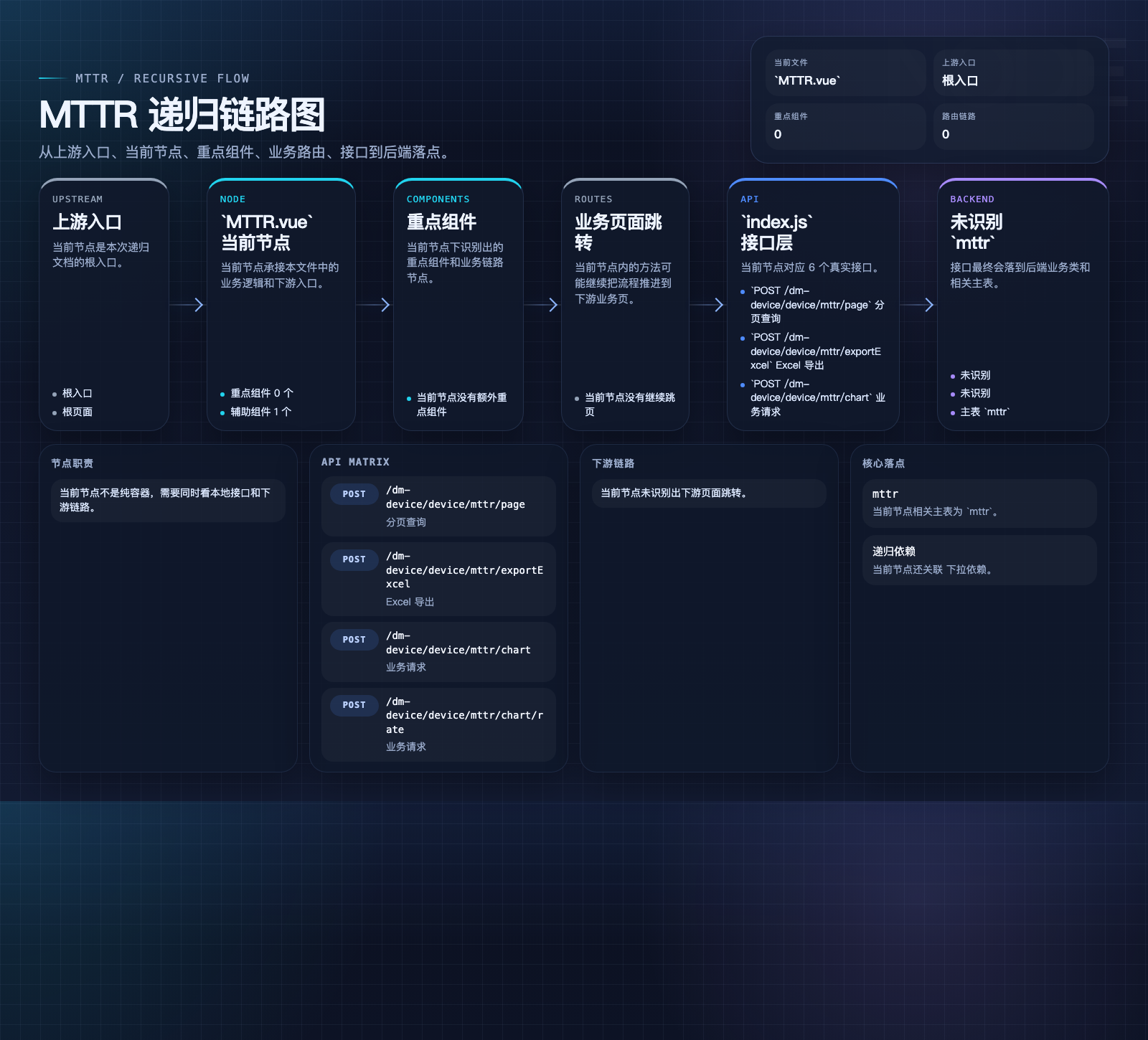Click the exportExcel Excel 导出 bullet in the API card
This screenshot has height=1040, width=1148.
click(x=813, y=351)
